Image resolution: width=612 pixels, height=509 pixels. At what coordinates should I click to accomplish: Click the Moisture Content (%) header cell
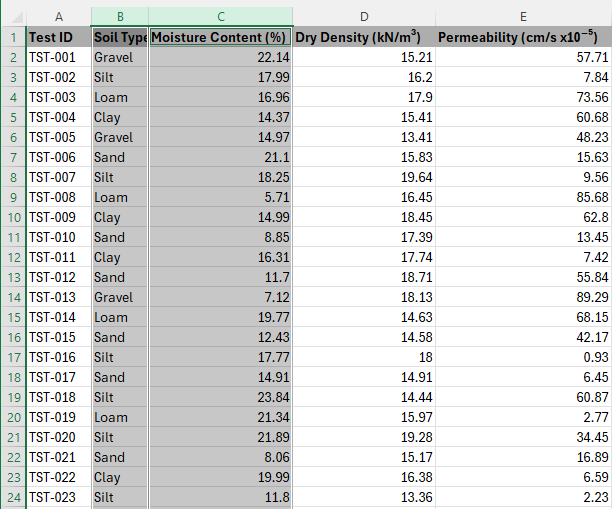221,37
